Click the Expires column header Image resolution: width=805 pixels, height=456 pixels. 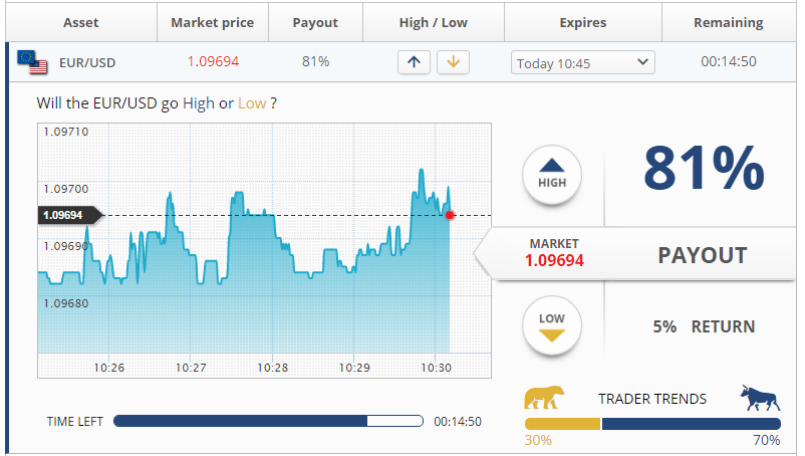[x=583, y=23]
